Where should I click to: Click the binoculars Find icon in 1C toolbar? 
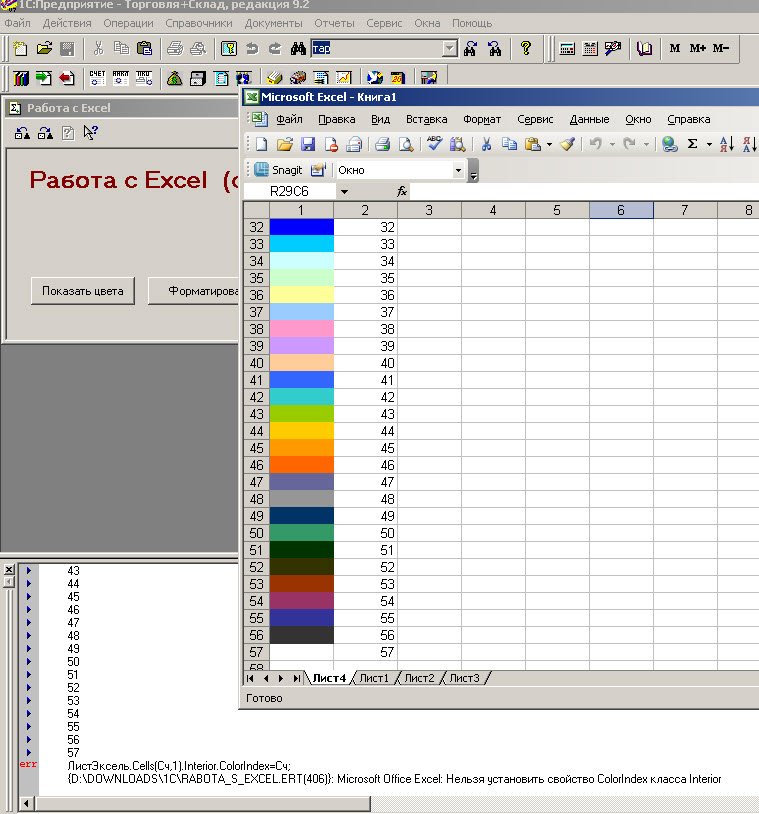(x=297, y=48)
